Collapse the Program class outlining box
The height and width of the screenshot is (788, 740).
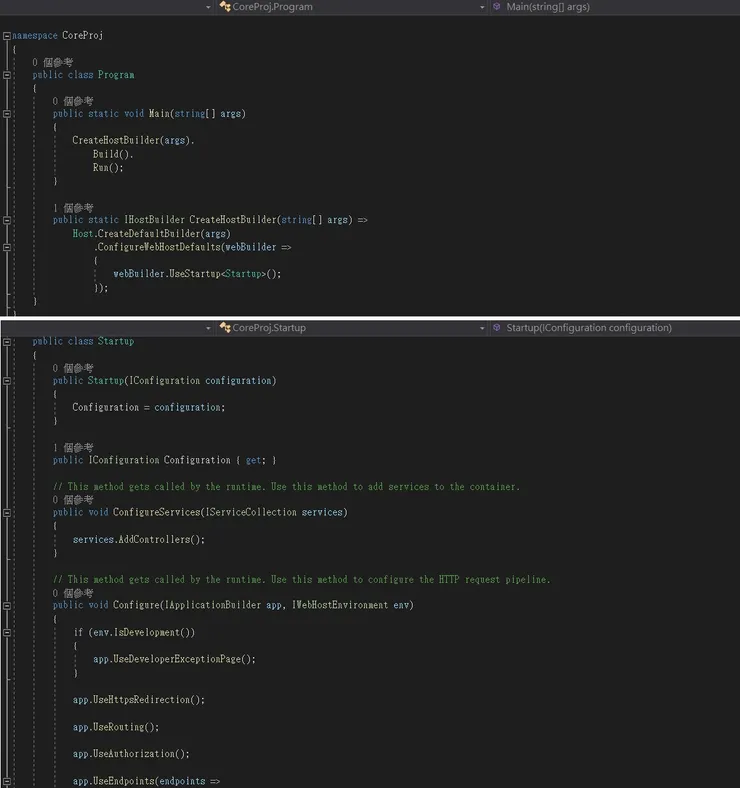pyautogui.click(x=7, y=75)
